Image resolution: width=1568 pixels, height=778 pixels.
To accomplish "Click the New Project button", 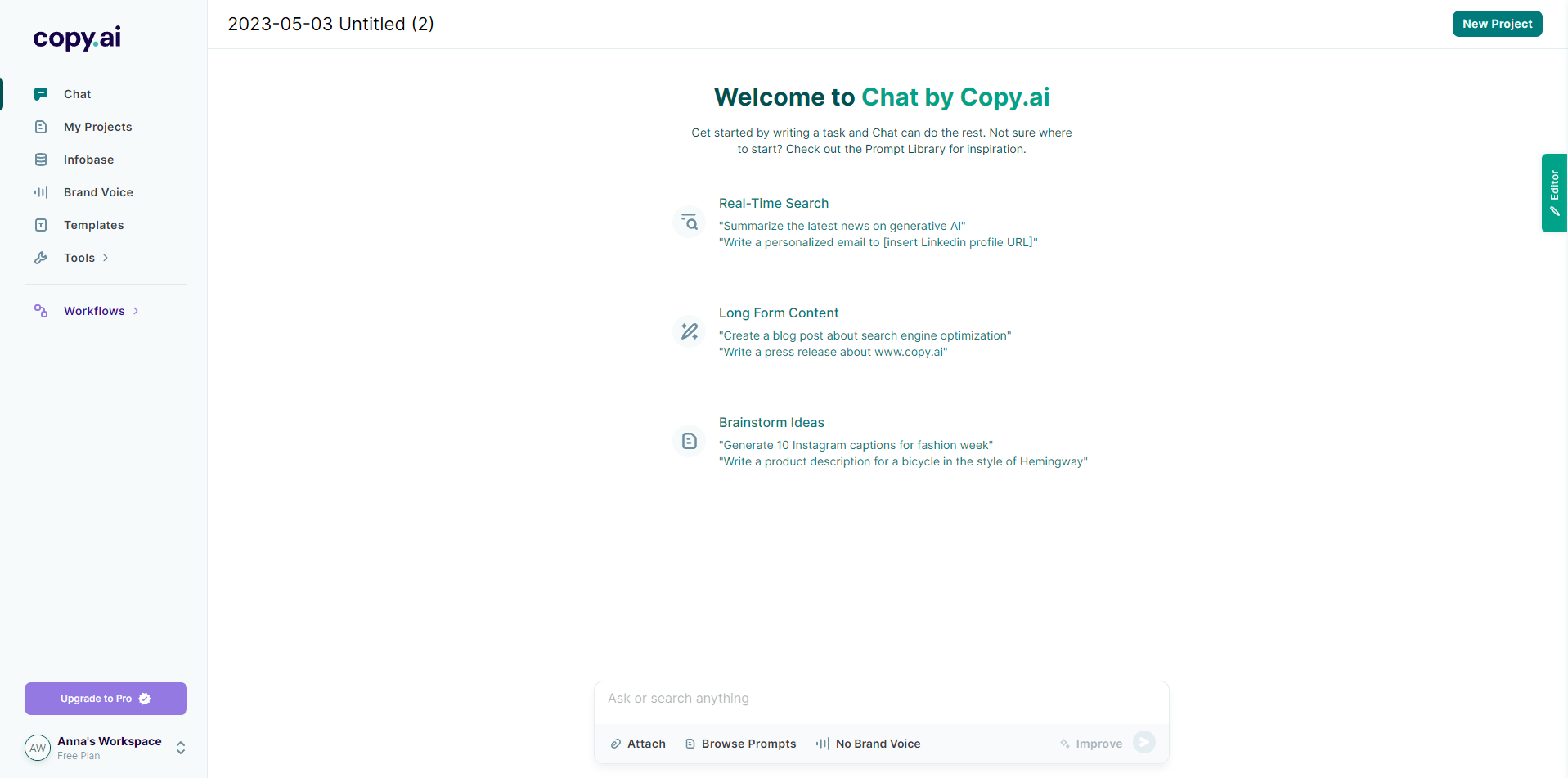I will [x=1497, y=24].
